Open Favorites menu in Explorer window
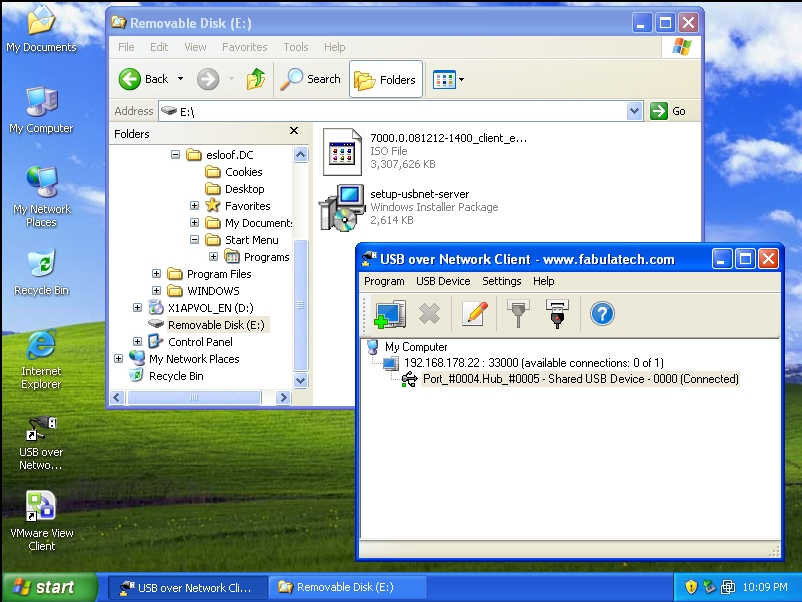 pos(244,47)
